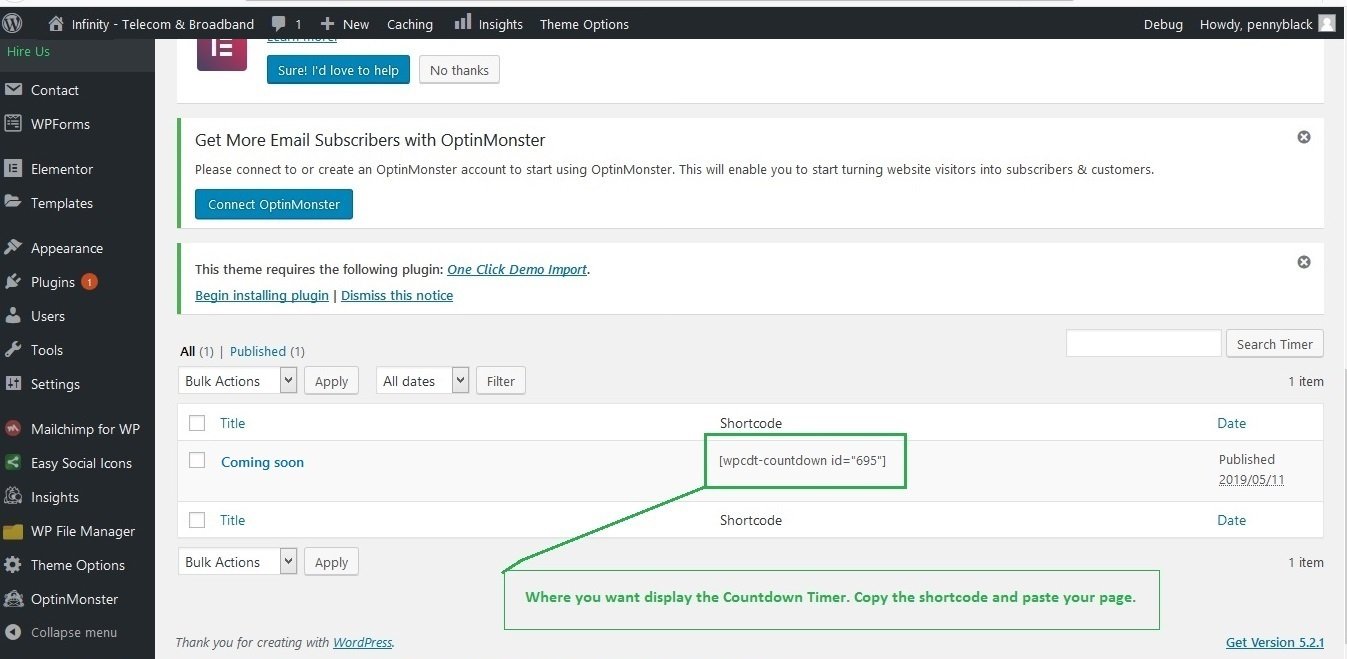Click the Elementor sidebar icon
Image resolution: width=1347 pixels, height=659 pixels.
point(13,169)
